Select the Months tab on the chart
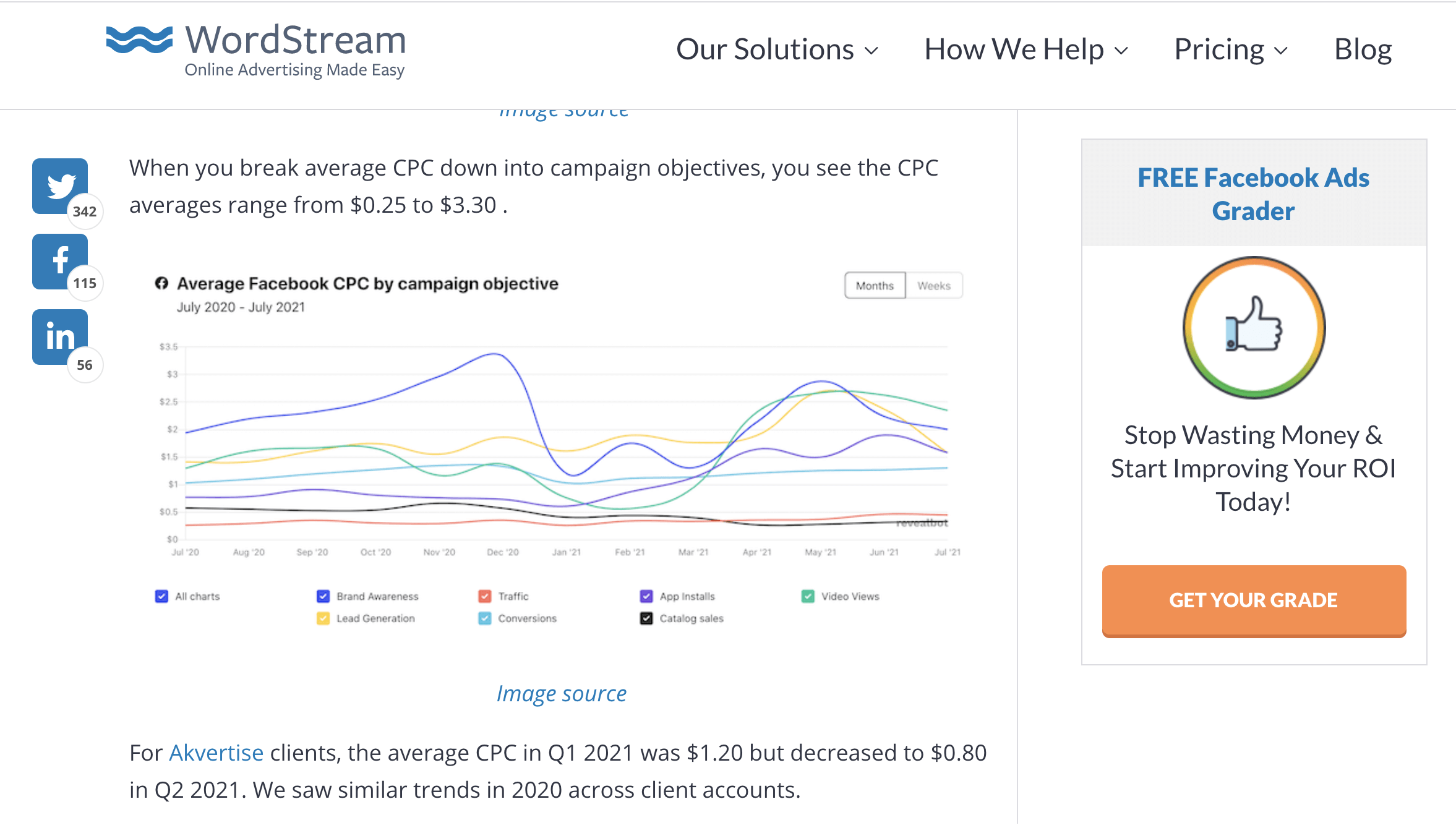The height and width of the screenshot is (833, 1456). click(874, 285)
